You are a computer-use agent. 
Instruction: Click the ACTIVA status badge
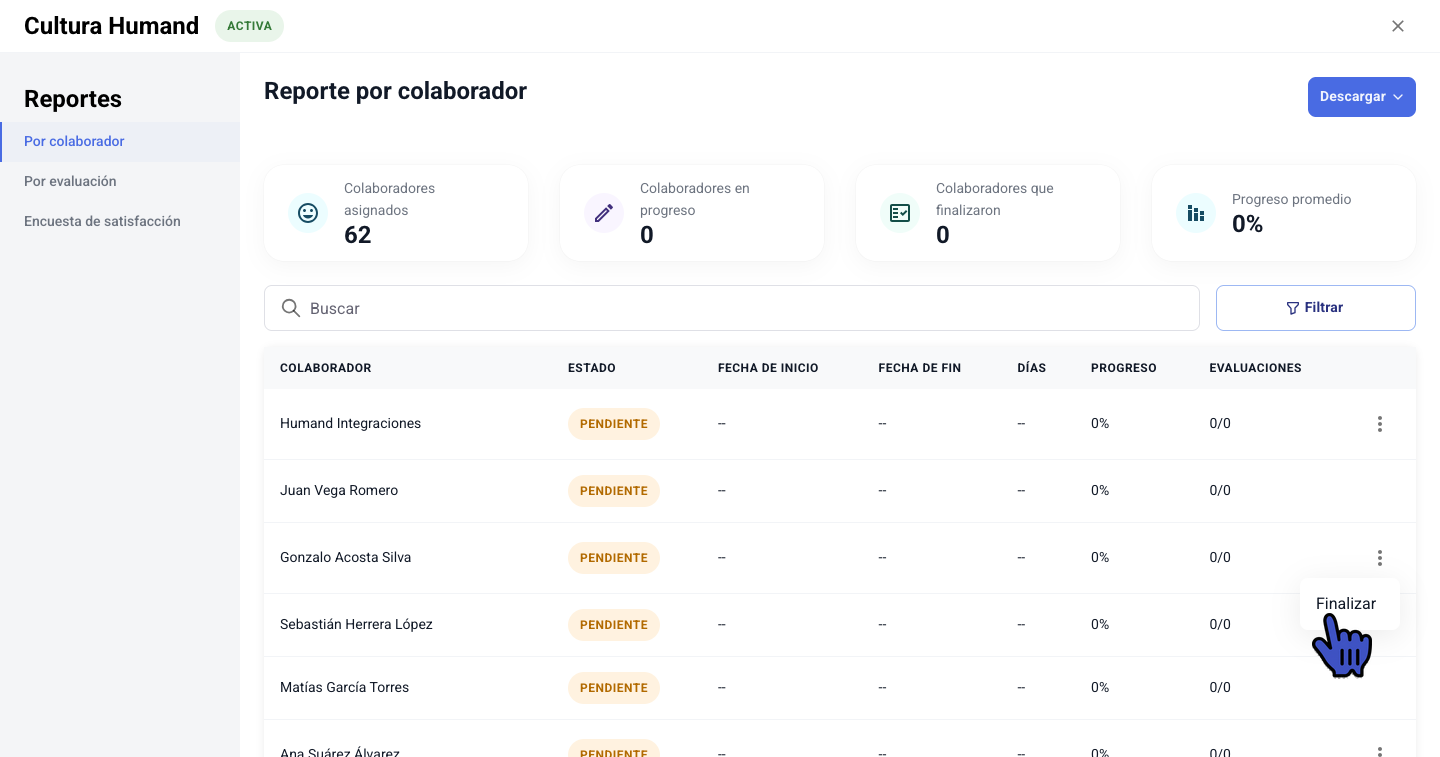coord(249,26)
